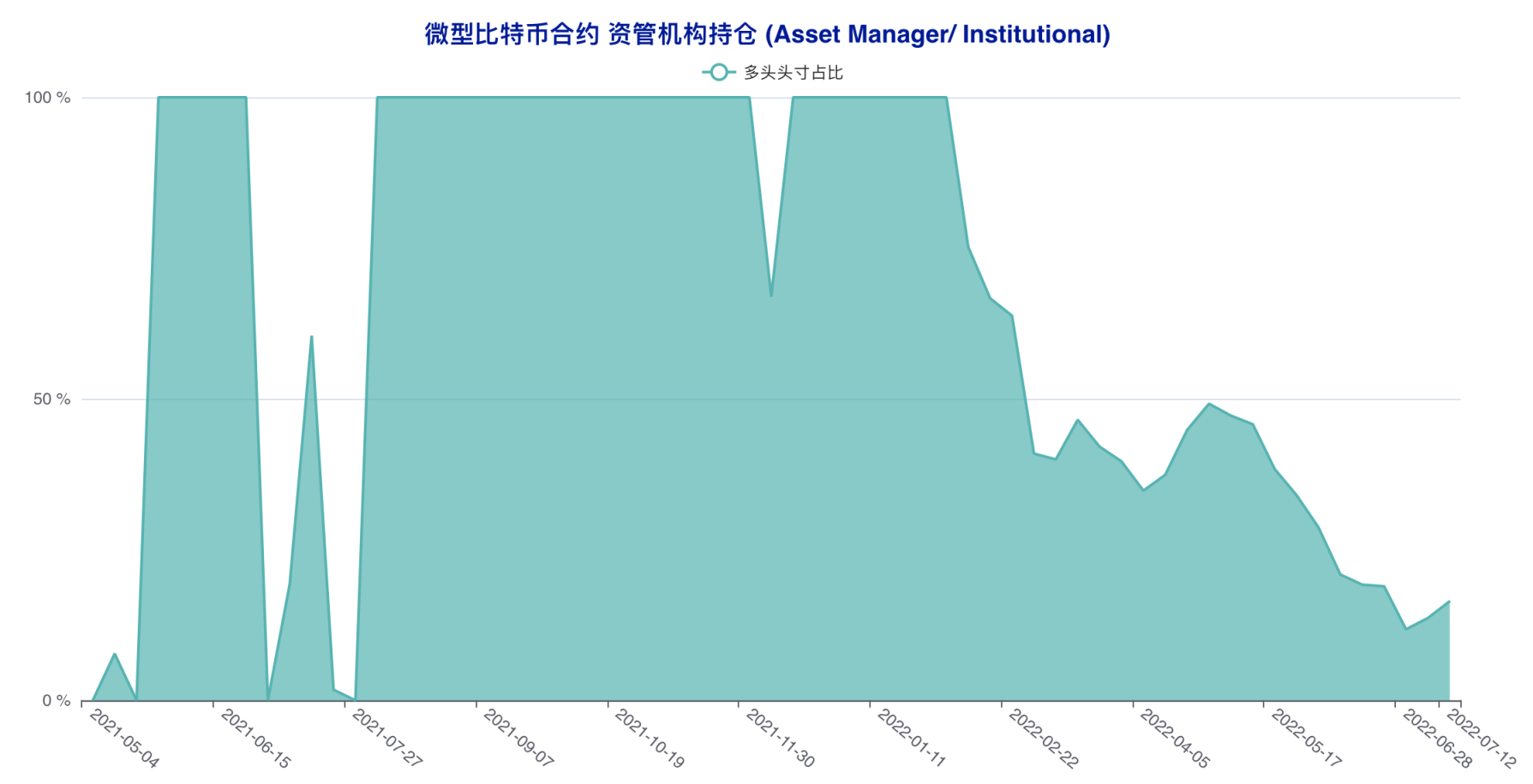This screenshot has width=1533, height=784.
Task: Click the 2021-11-30 x-axis date label
Action: tap(781, 739)
